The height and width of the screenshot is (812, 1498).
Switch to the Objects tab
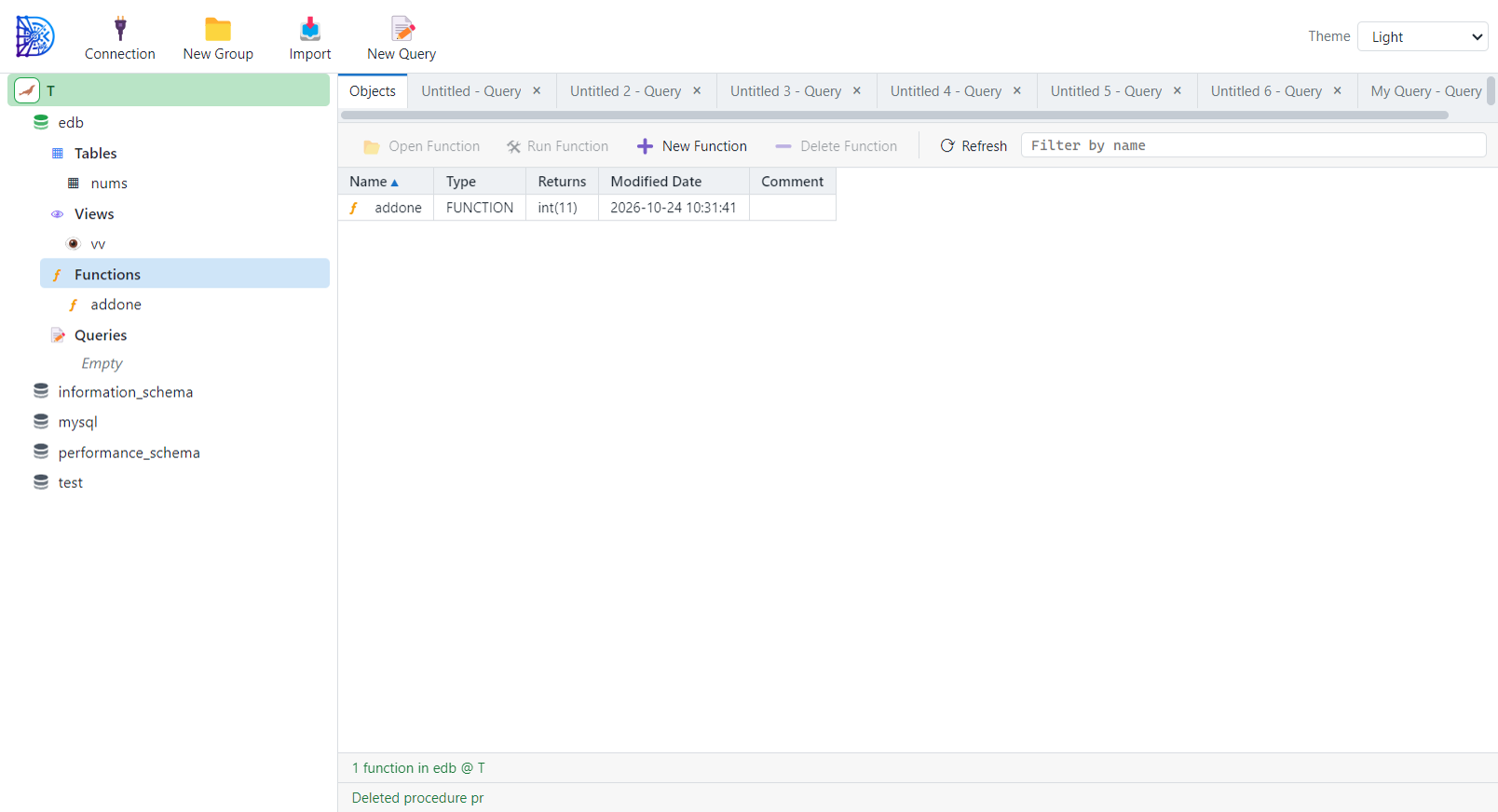coord(373,91)
